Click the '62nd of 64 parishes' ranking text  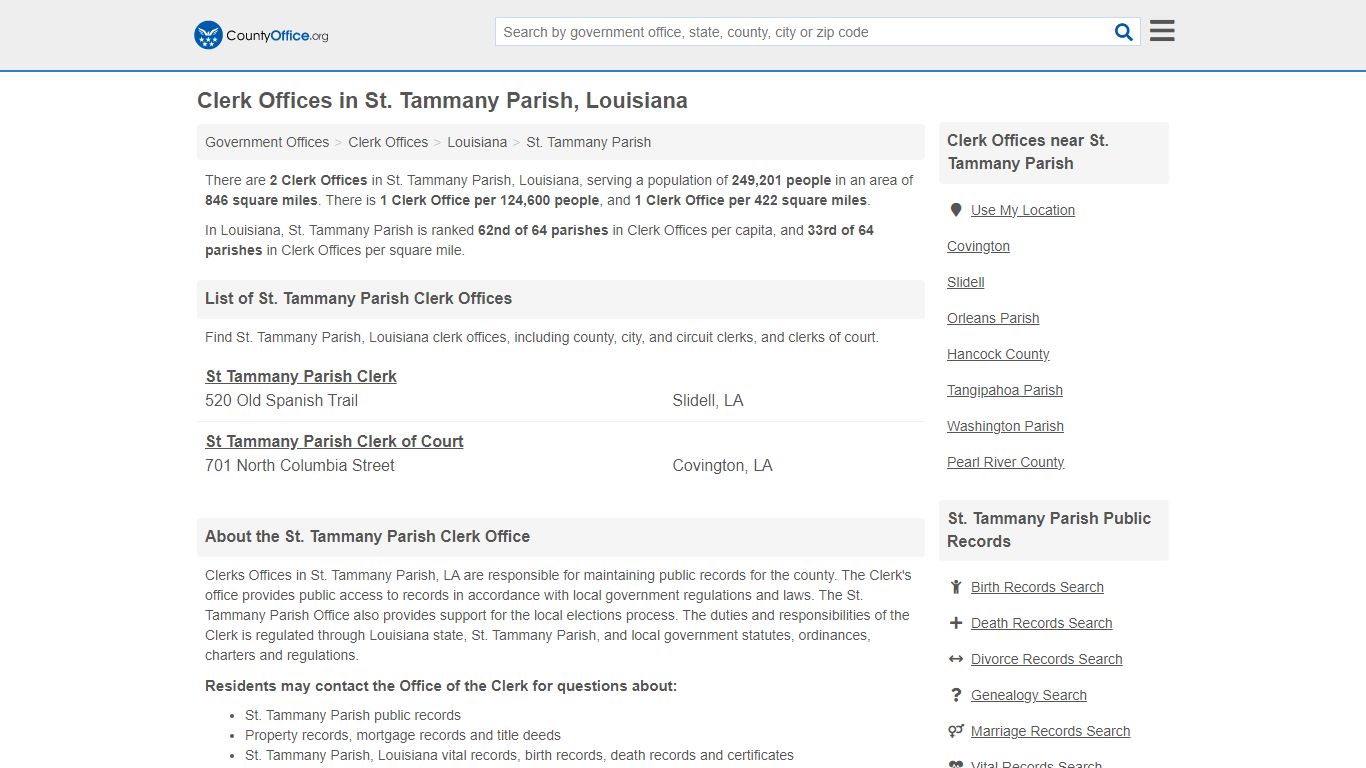click(543, 230)
